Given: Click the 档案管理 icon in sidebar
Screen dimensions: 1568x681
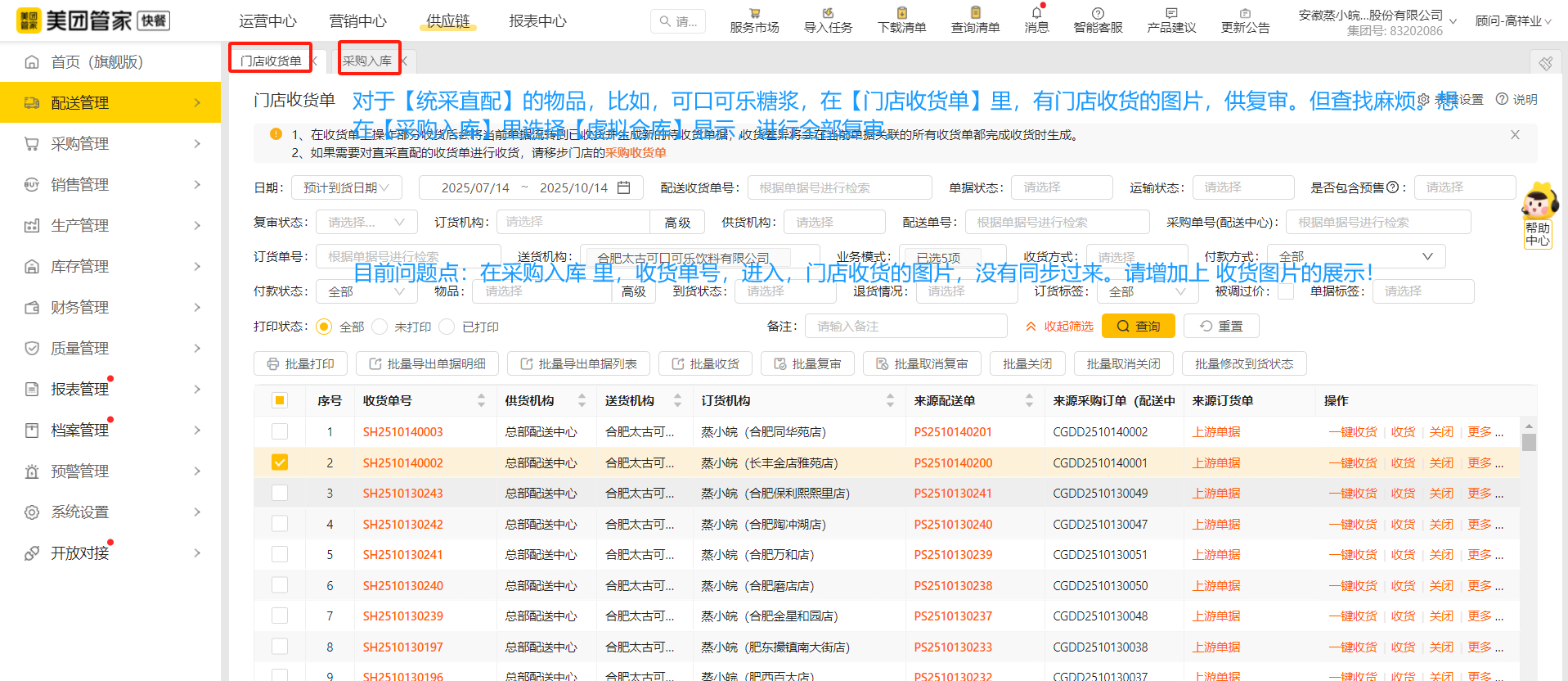Looking at the screenshot, I should [x=32, y=431].
